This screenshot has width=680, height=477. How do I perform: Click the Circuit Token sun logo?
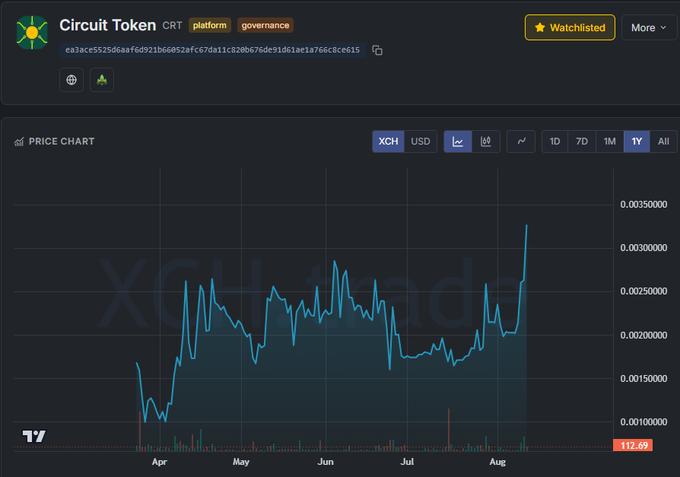[x=32, y=33]
